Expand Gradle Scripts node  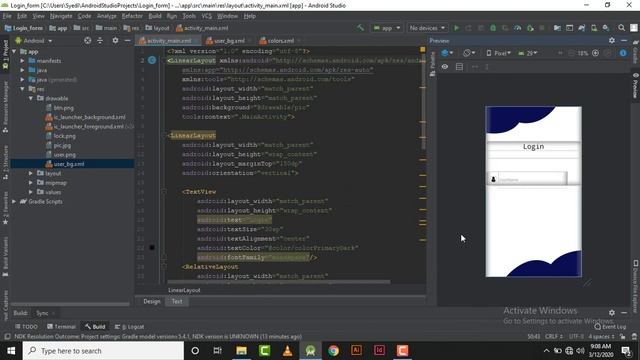(x=14, y=201)
